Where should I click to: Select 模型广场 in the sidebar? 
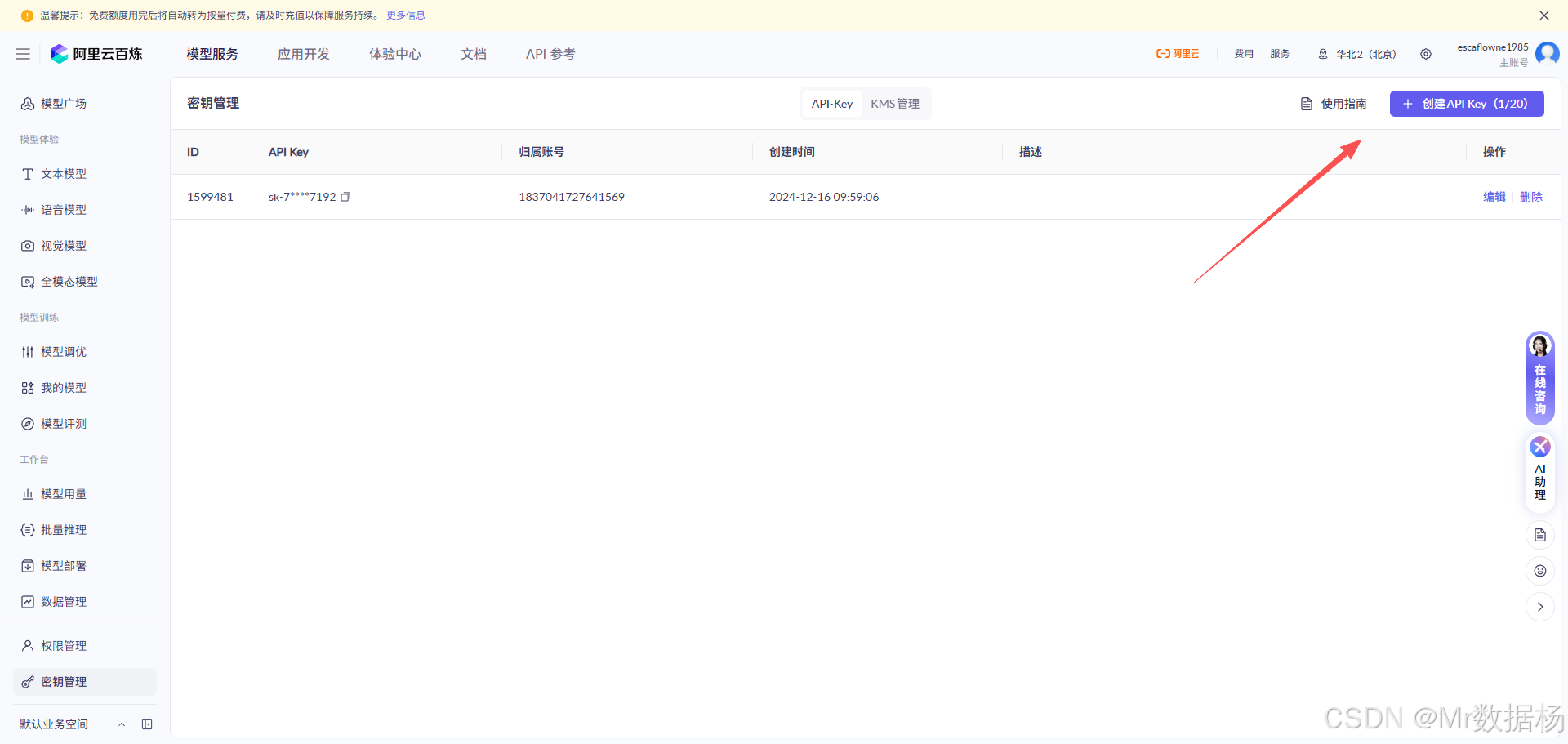coord(64,103)
